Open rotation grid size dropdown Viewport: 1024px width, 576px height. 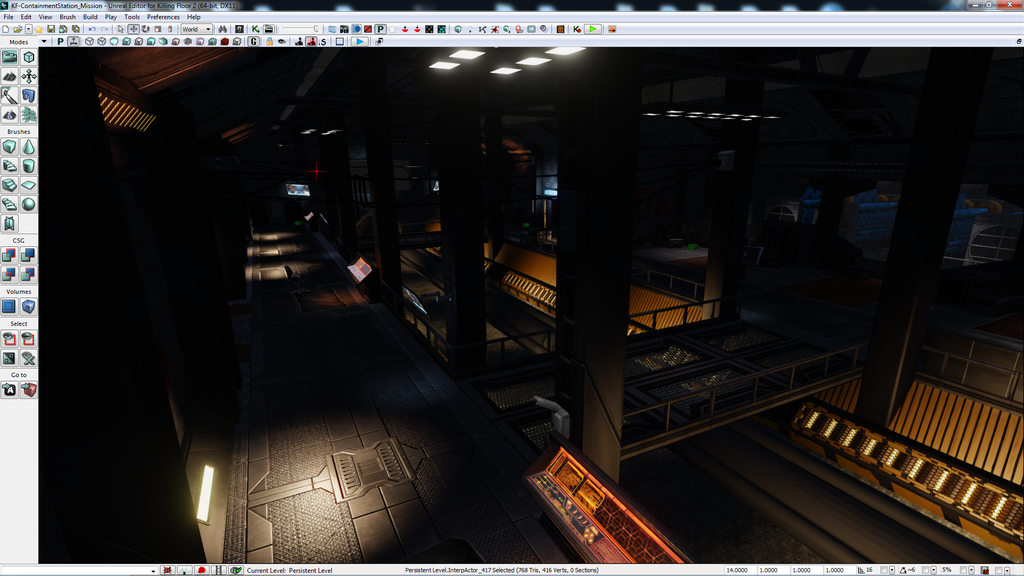pyautogui.click(x=933, y=570)
